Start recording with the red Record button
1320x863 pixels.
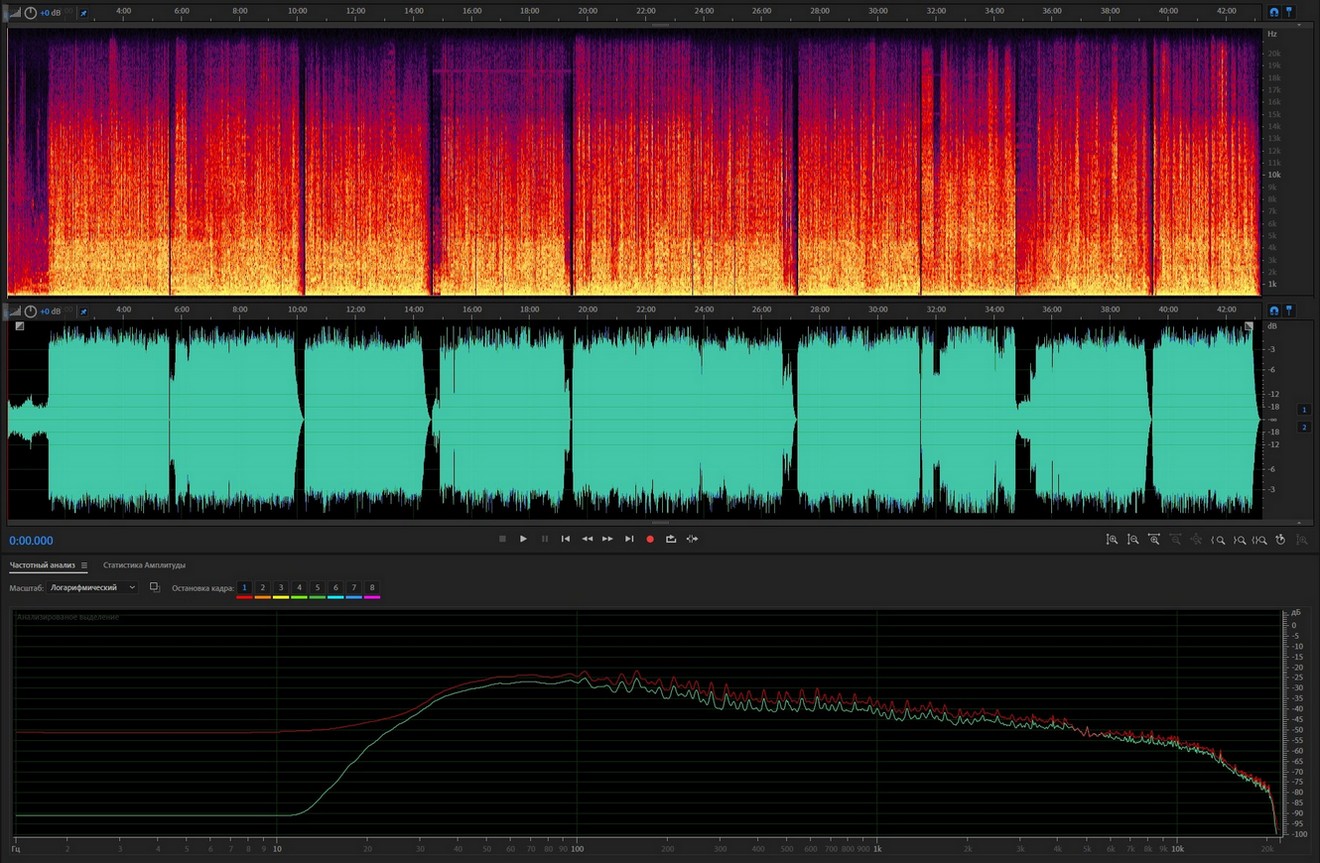[650, 539]
